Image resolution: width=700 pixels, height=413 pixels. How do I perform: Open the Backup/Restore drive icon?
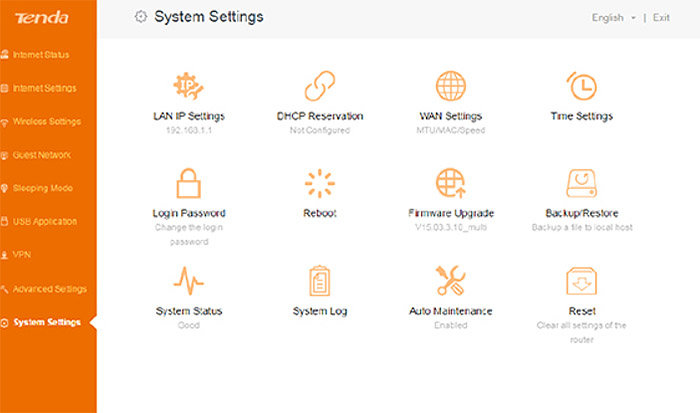pyautogui.click(x=582, y=183)
